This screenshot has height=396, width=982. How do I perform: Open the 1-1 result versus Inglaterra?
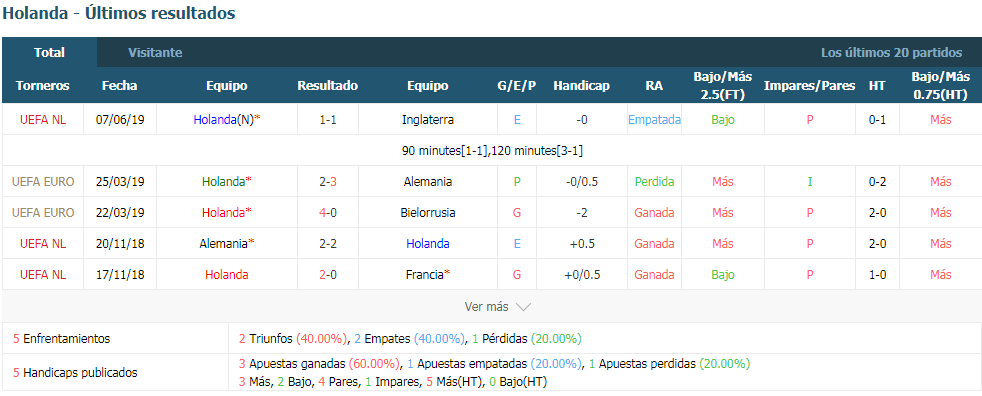[x=328, y=120]
